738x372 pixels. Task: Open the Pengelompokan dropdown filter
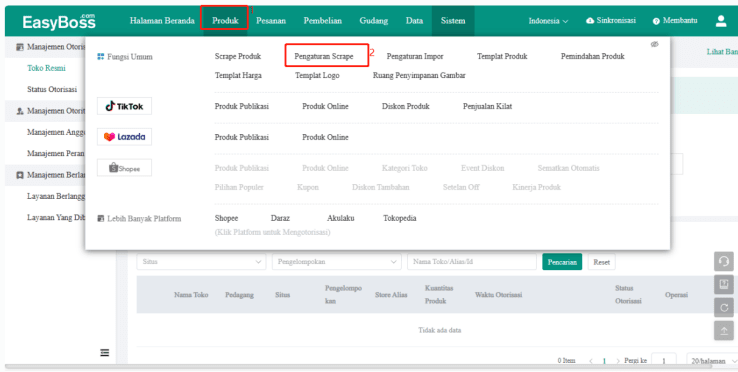337,262
